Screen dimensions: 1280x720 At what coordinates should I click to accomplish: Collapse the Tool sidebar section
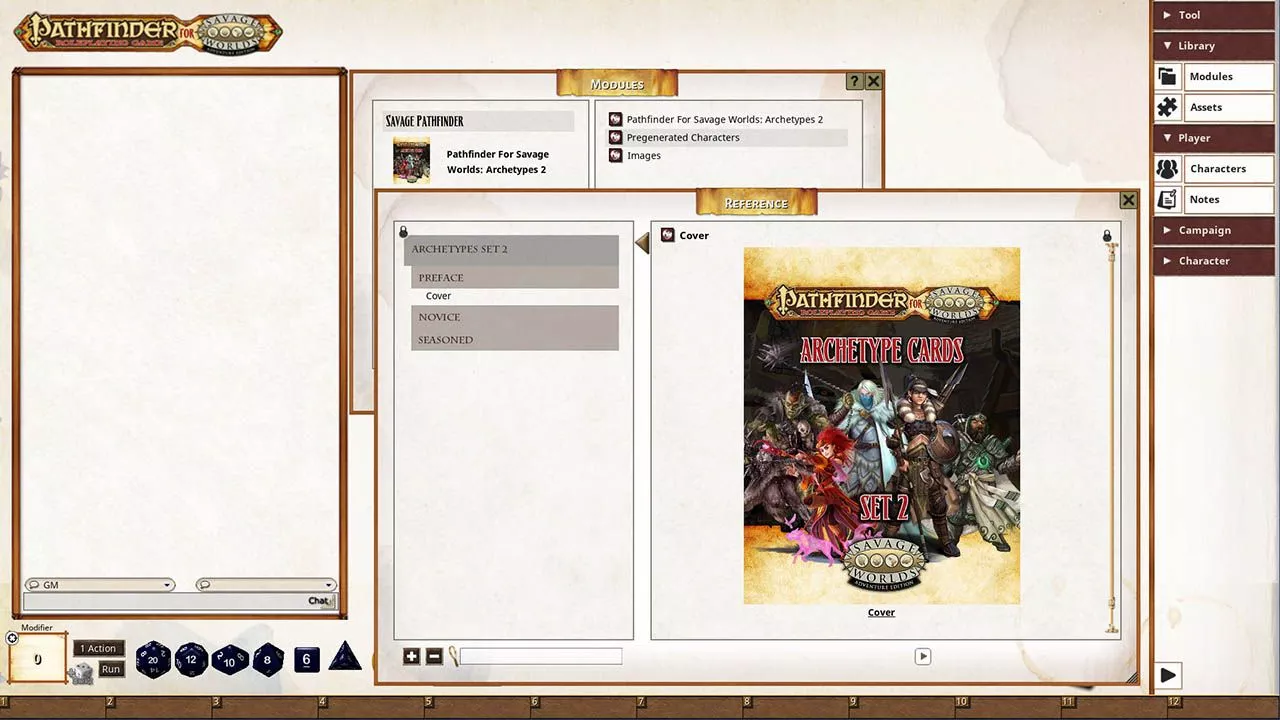tap(1213, 15)
